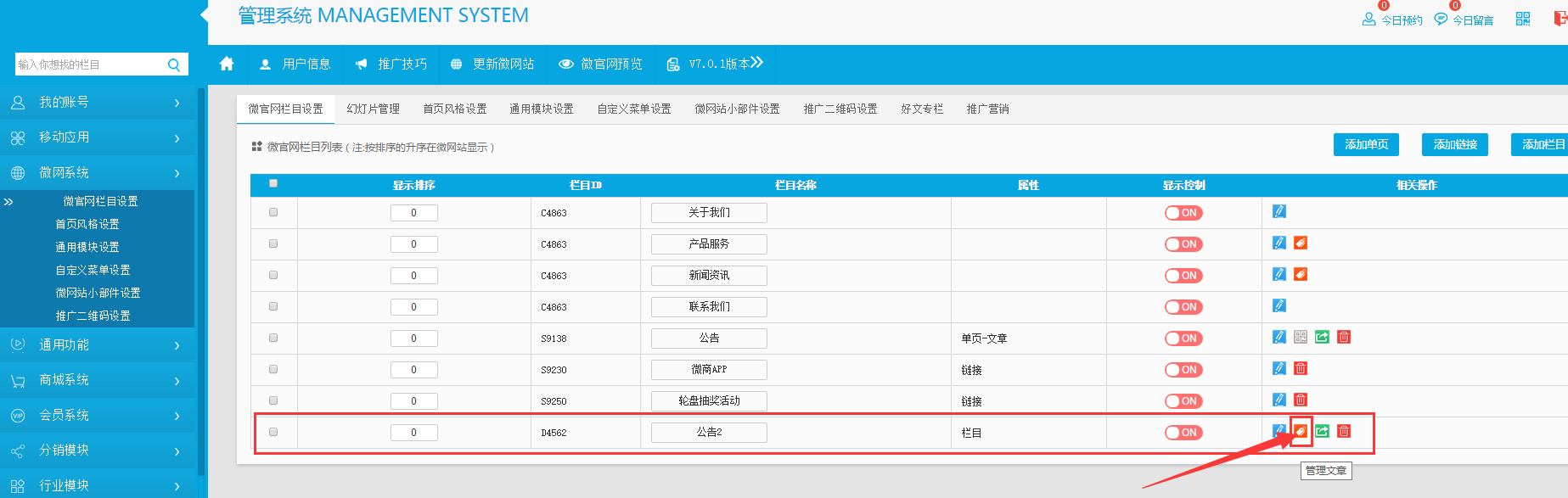Switch to the 幻灯片管理 tab
This screenshot has height=498, width=1568.
tap(373, 109)
